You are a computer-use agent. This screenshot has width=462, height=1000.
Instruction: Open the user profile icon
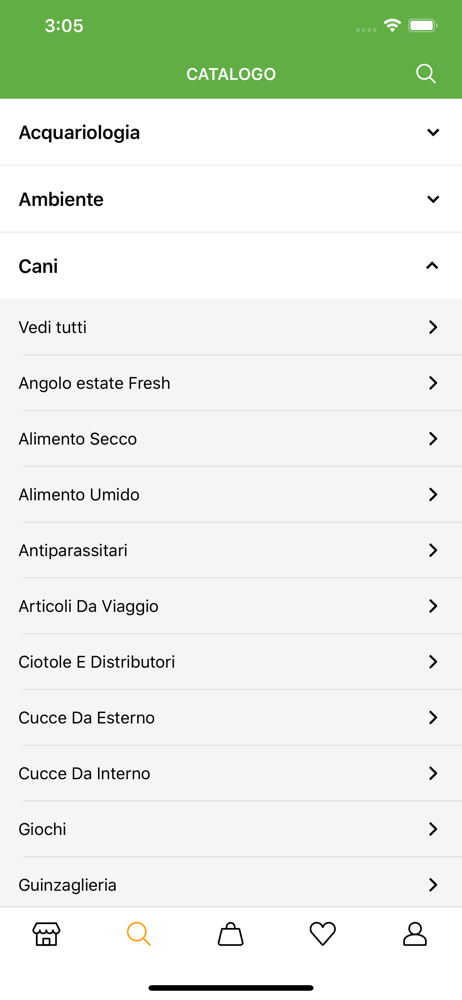415,934
